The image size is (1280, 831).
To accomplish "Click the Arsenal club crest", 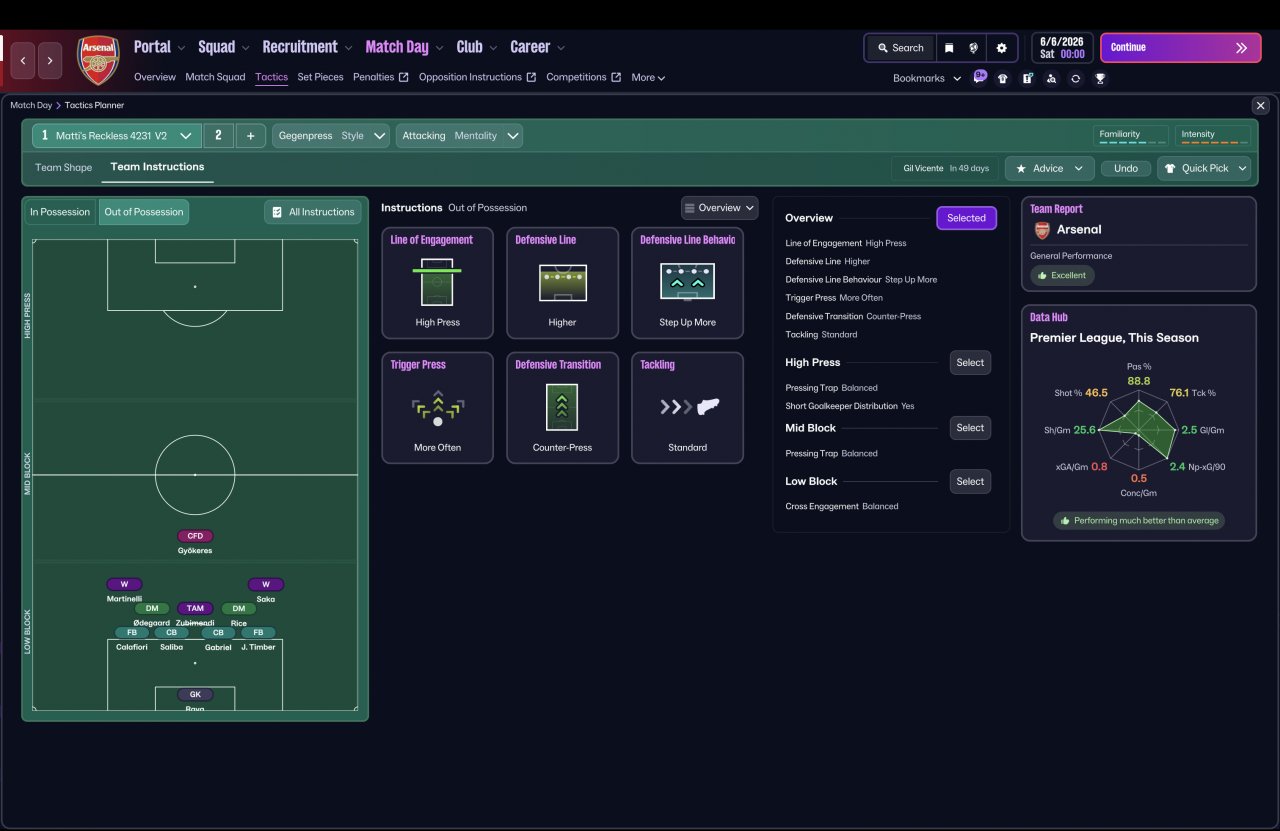I will click(x=98, y=60).
